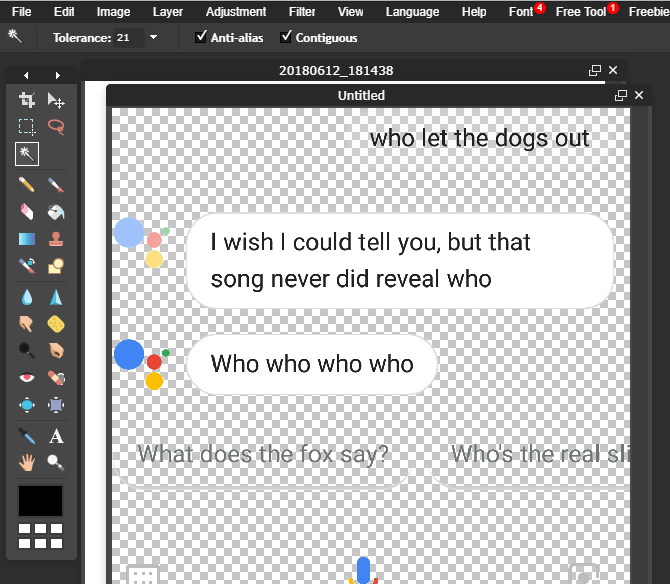Open the Layer menu
Image resolution: width=670 pixels, height=584 pixels.
(168, 12)
